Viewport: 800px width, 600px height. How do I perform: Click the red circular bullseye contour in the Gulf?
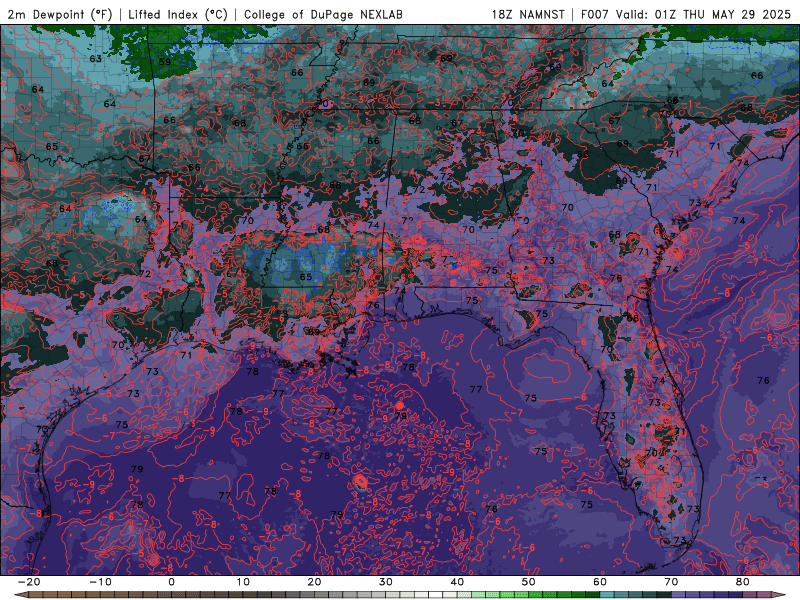pyautogui.click(x=360, y=481)
